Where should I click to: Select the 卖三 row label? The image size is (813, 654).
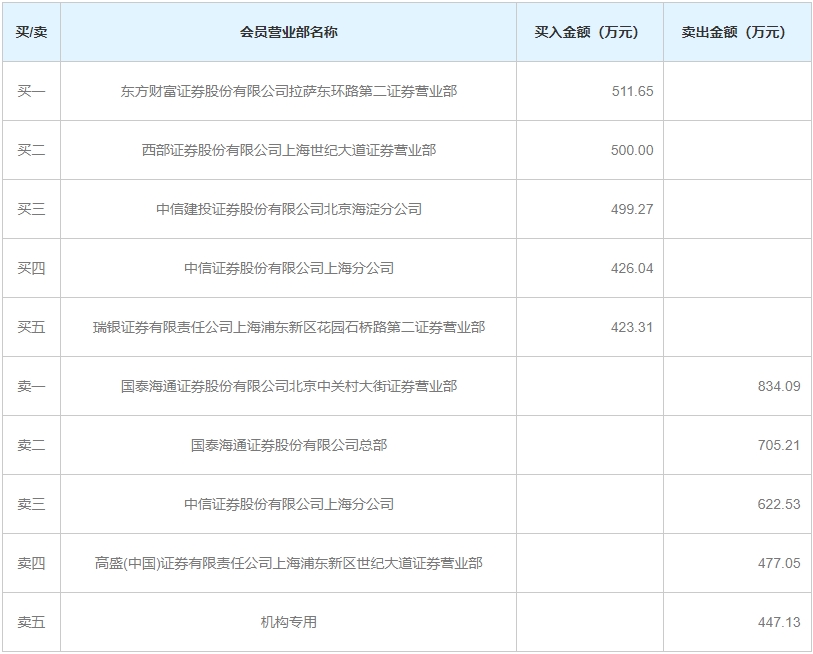[x=31, y=504]
